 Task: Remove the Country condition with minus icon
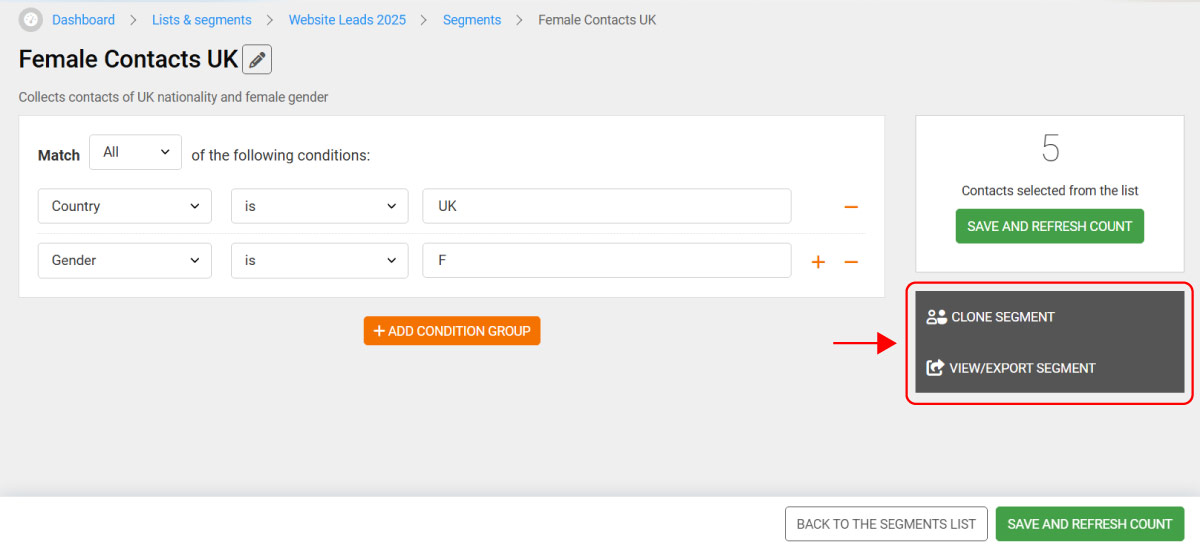(851, 207)
